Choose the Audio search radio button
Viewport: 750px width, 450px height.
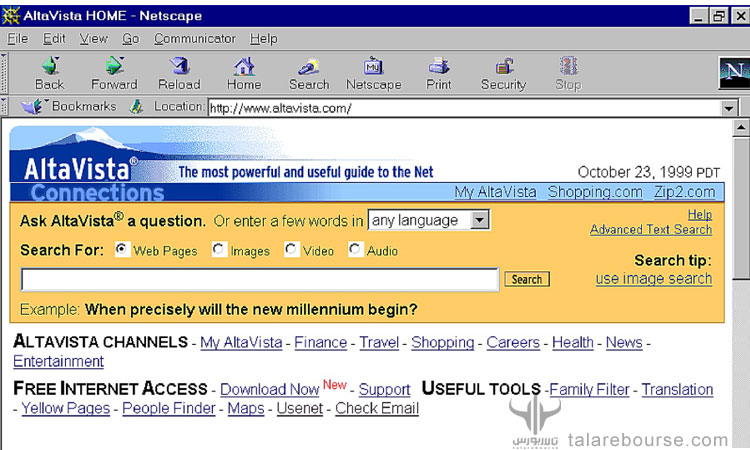tap(355, 250)
